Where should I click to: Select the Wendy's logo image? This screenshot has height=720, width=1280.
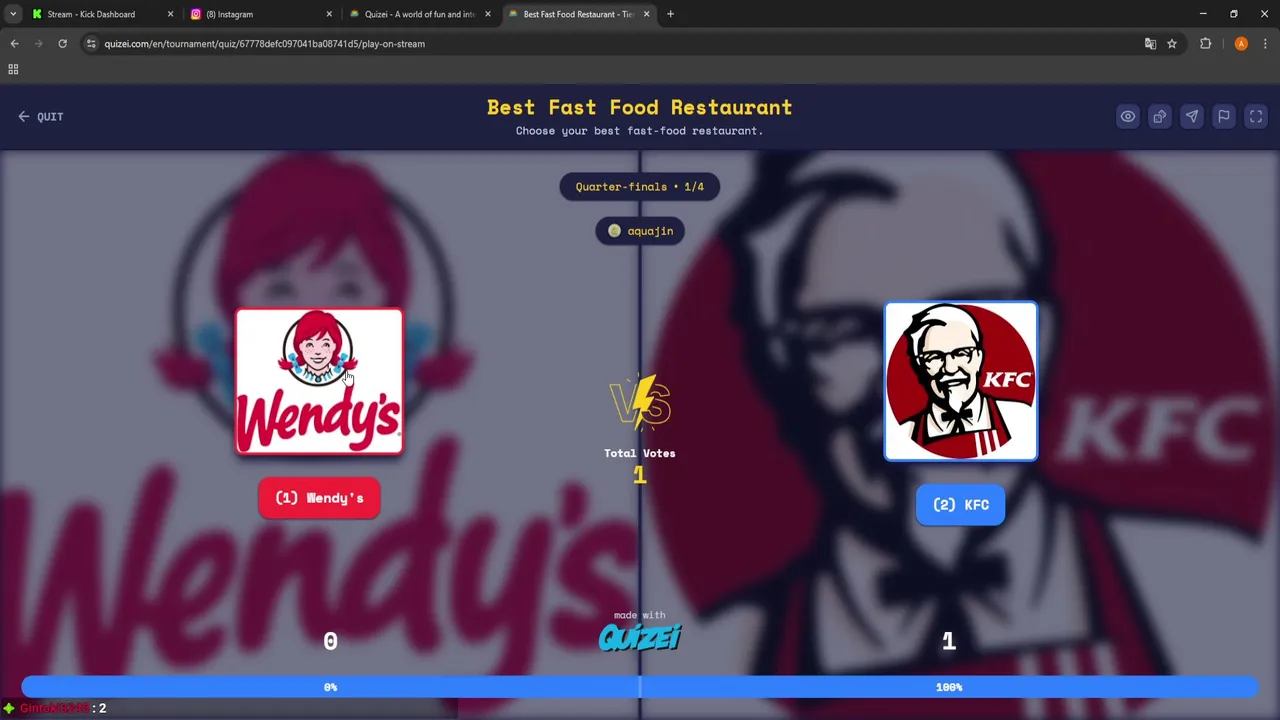pyautogui.click(x=319, y=381)
